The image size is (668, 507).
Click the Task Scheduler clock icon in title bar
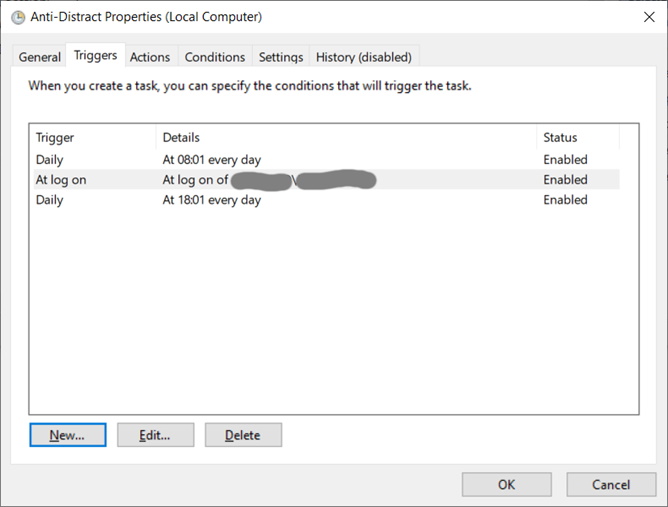18,17
